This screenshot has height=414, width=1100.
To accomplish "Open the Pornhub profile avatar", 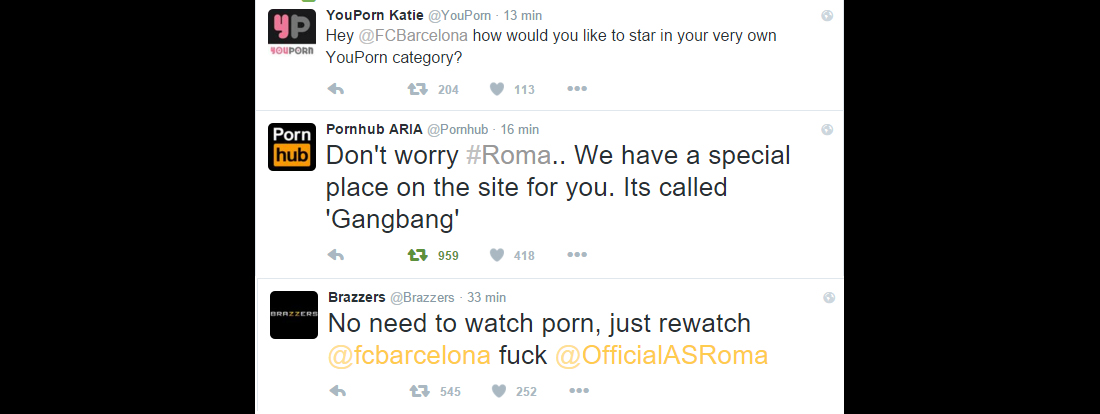I will (x=292, y=146).
